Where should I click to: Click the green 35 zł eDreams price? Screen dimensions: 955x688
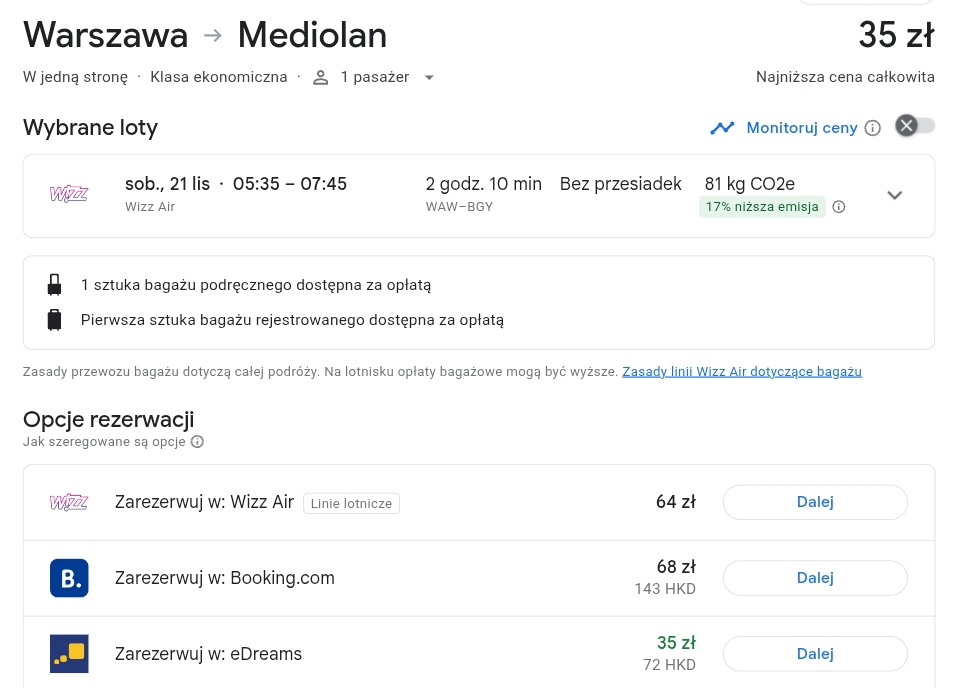point(676,643)
